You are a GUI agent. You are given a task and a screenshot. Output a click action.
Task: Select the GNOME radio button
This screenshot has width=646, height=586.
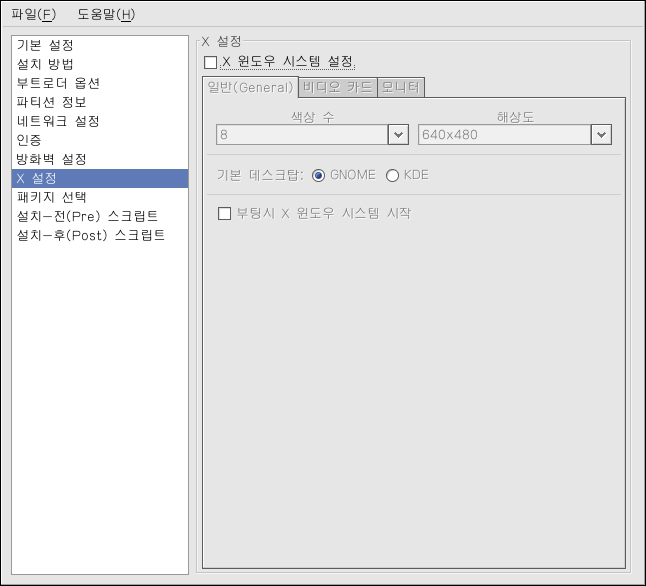319,175
